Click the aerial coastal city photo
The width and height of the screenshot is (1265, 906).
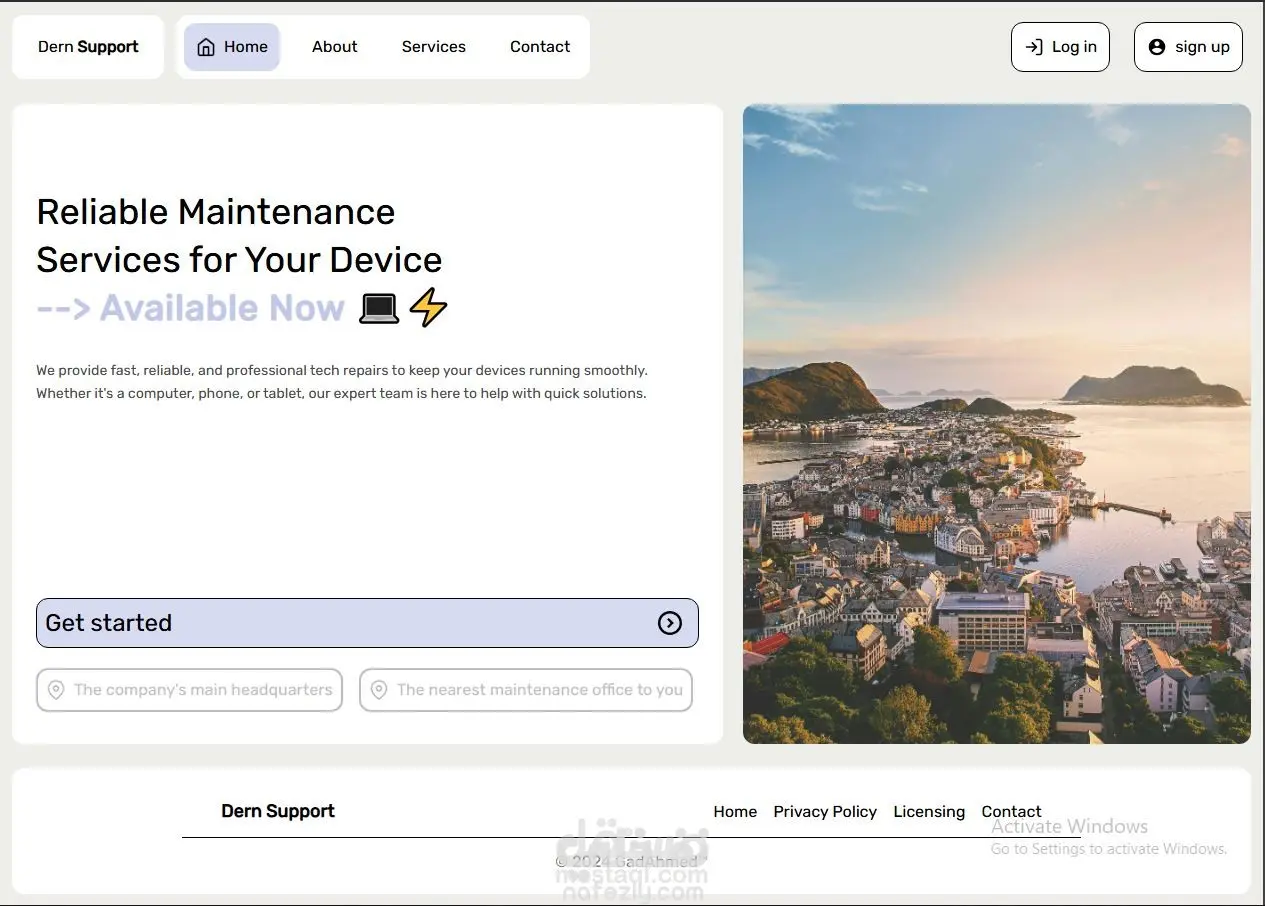coord(997,424)
